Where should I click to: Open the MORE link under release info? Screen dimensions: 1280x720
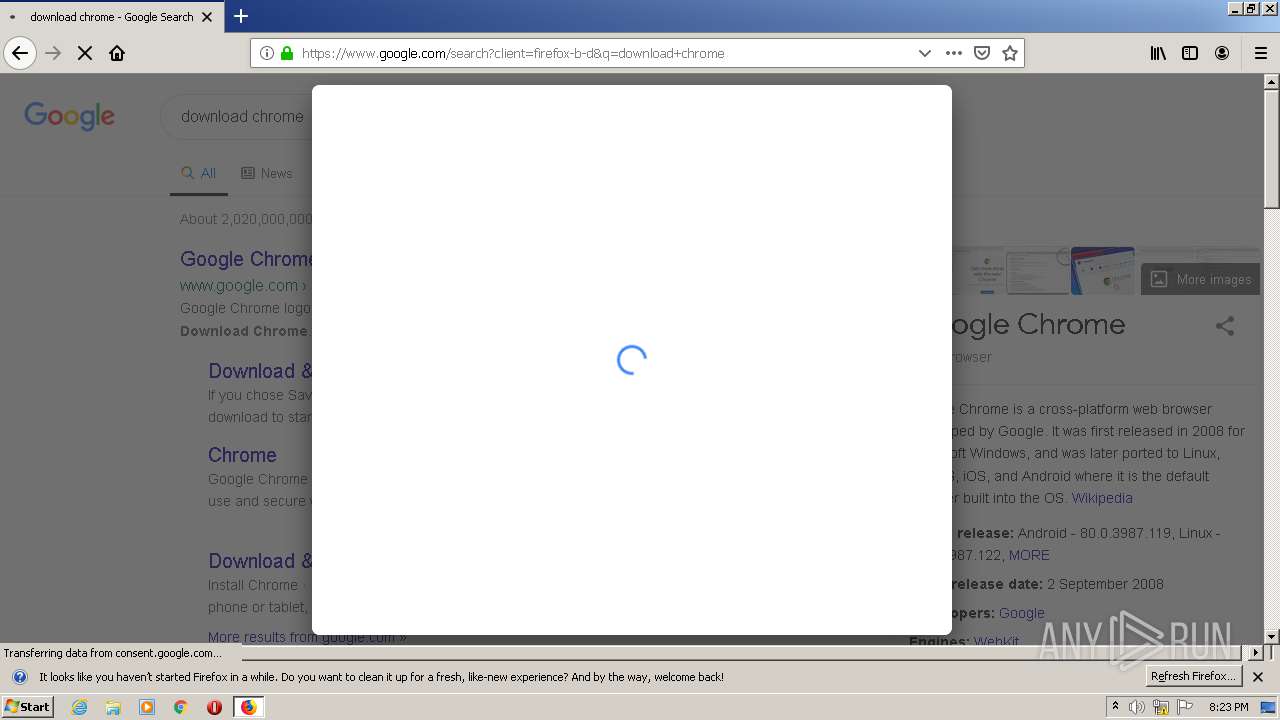(1029, 555)
